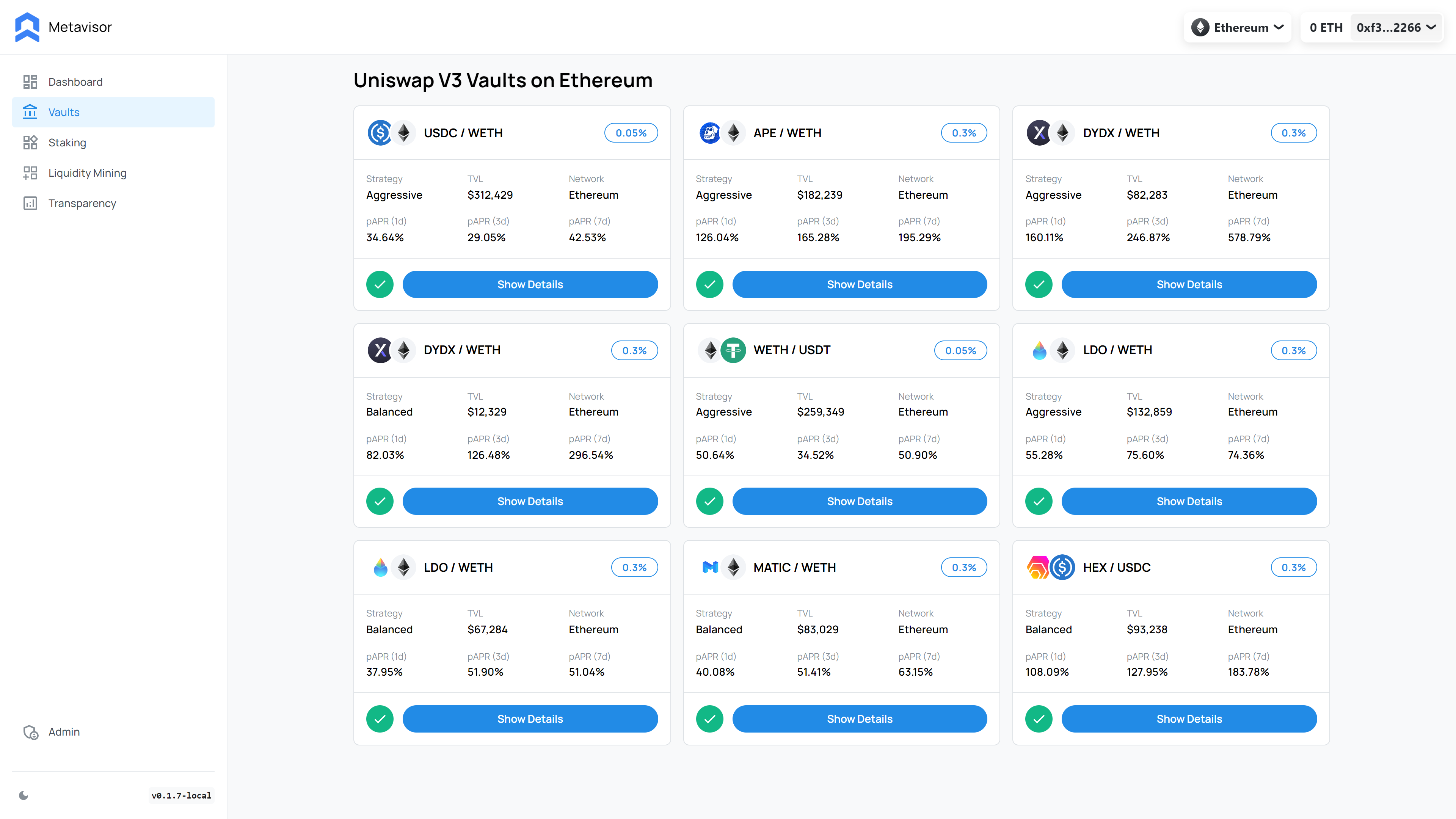
Task: Show Details for the Balanced LDO / WETH vault
Action: (x=530, y=719)
